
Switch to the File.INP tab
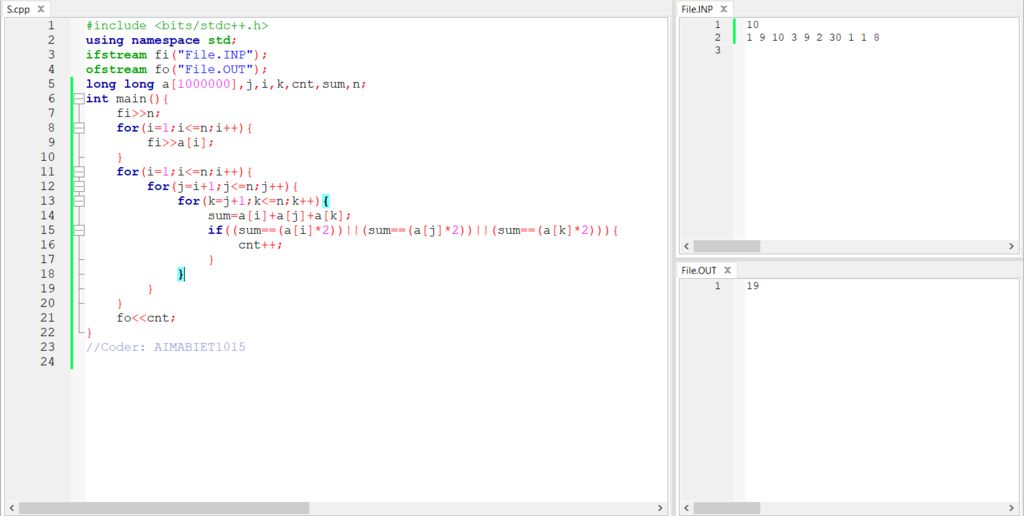[697, 9]
